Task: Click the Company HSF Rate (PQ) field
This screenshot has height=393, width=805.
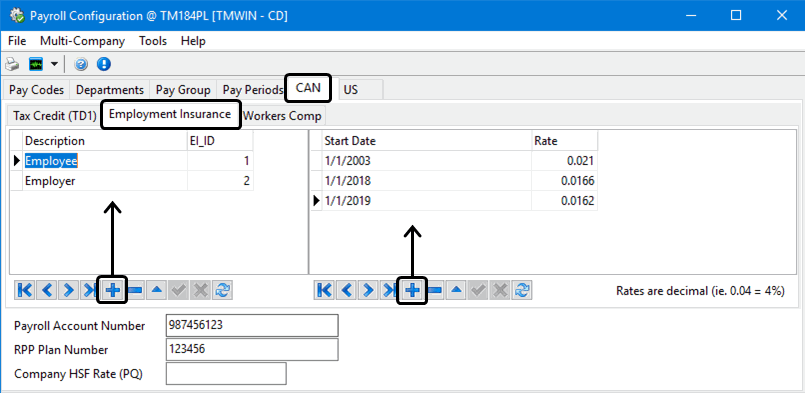Action: (x=226, y=374)
